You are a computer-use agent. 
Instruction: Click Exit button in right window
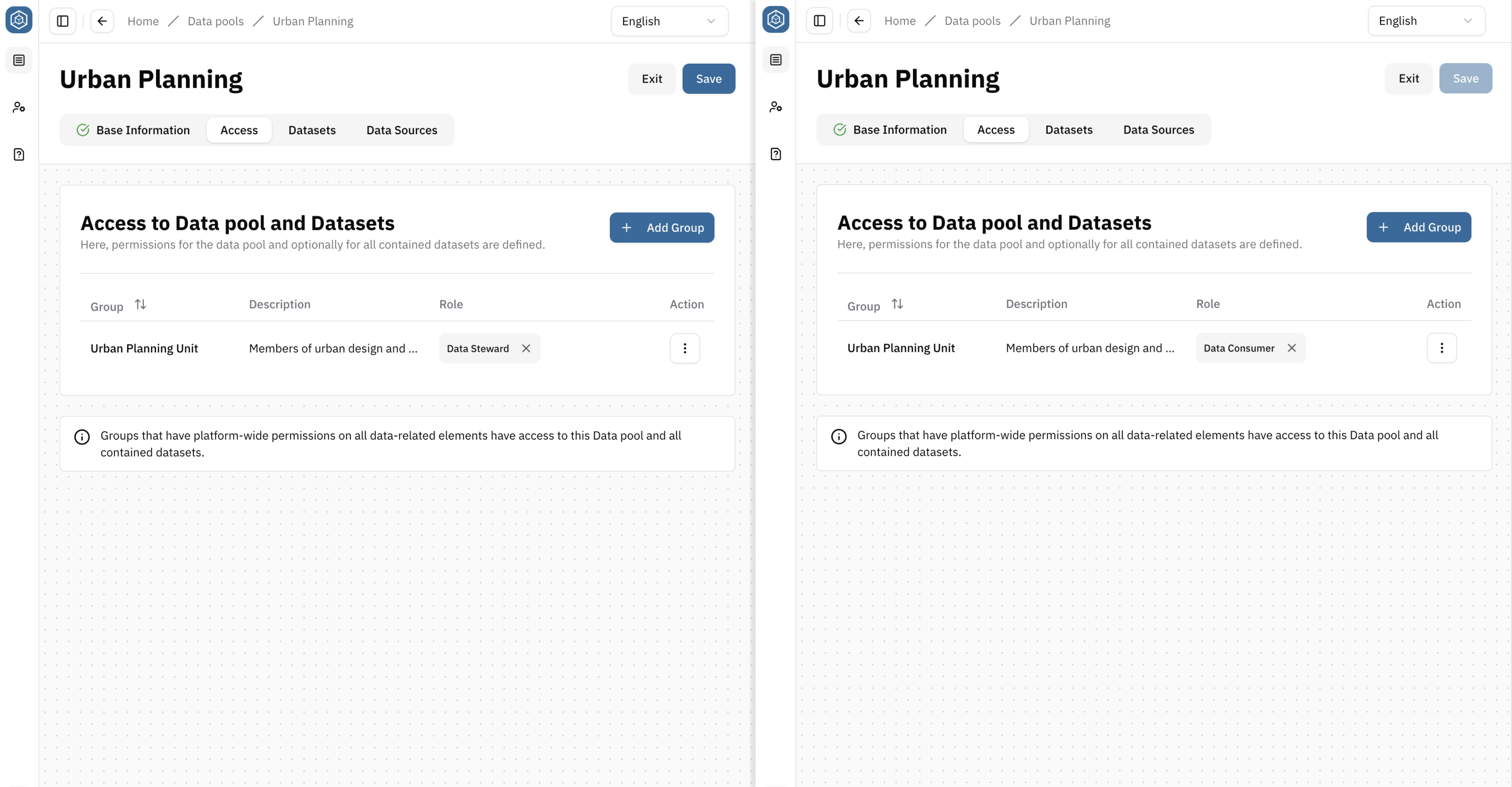1408,78
